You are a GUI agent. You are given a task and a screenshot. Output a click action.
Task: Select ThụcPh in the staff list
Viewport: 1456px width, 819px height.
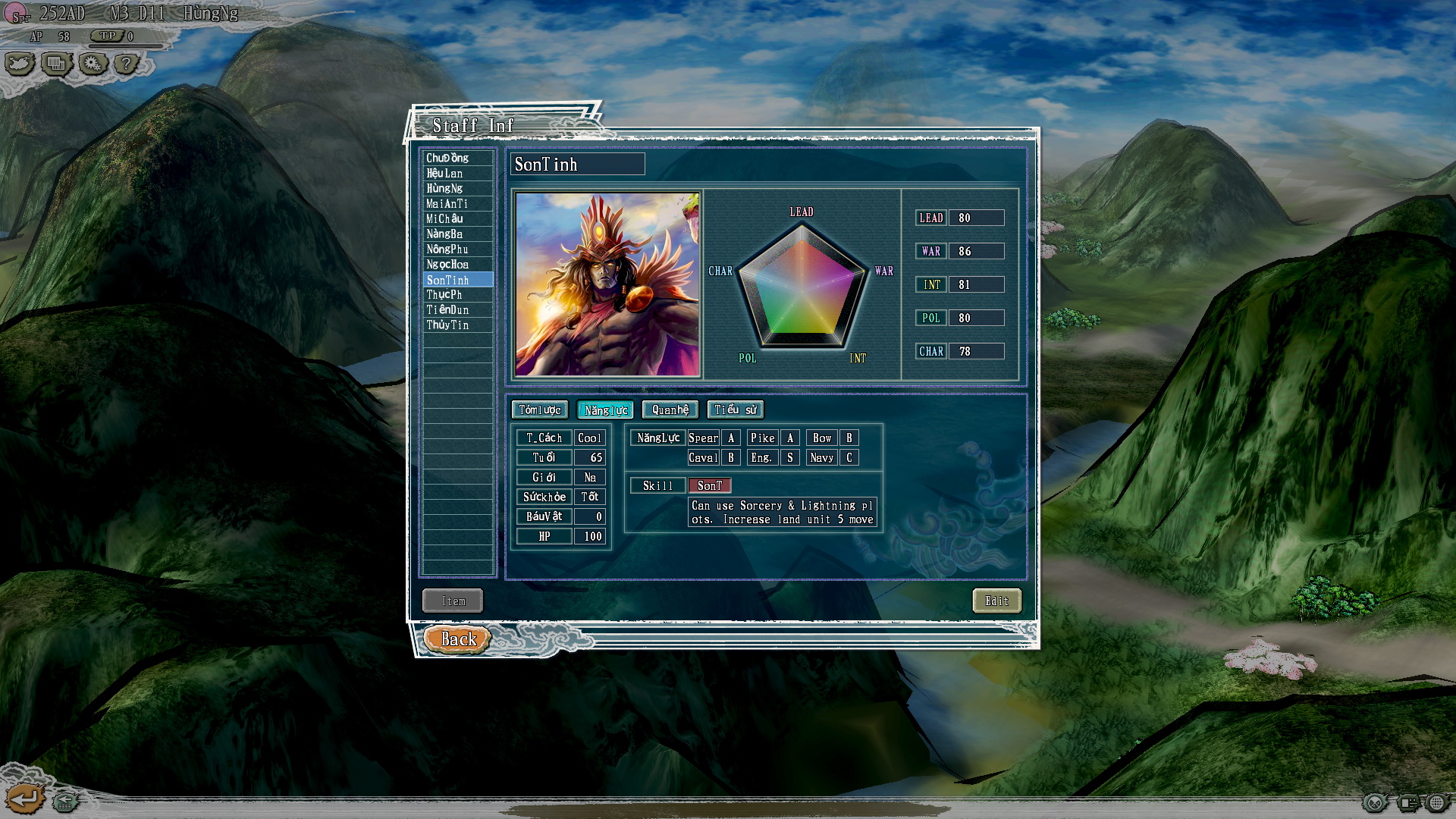[x=458, y=294]
